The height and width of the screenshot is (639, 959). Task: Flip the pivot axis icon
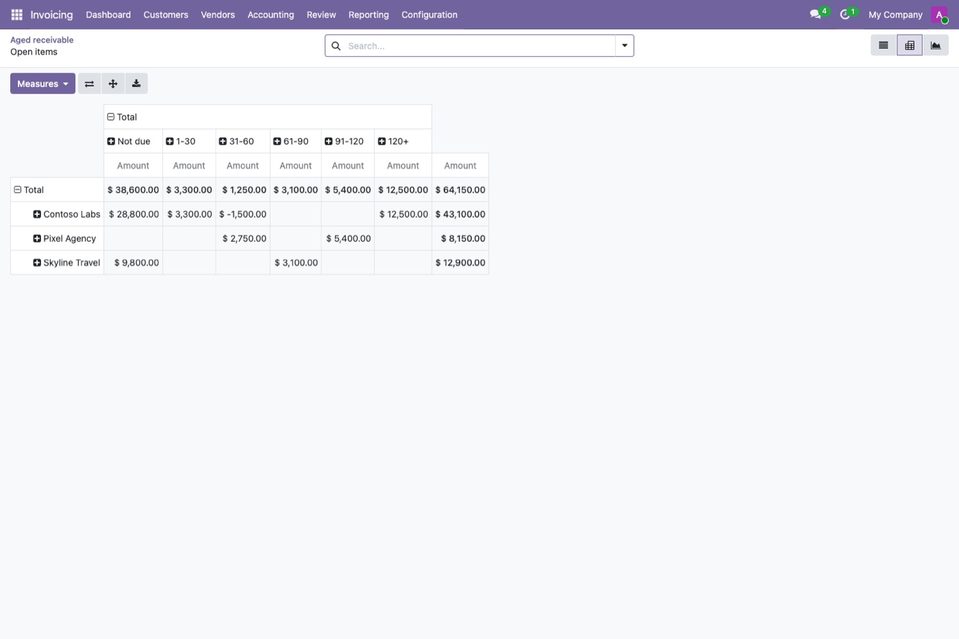(89, 84)
